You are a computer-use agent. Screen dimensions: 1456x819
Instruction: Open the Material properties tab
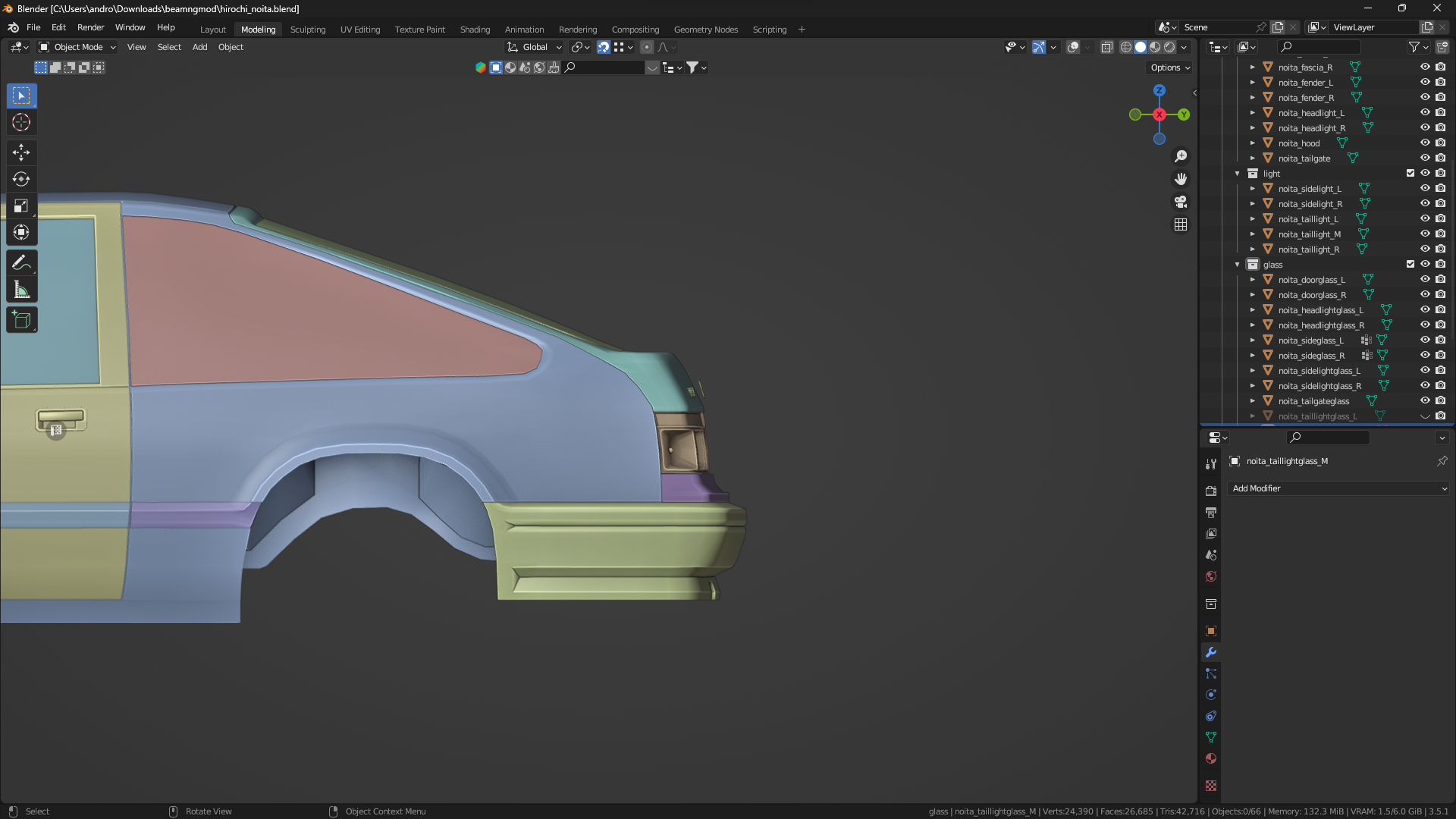[1211, 758]
